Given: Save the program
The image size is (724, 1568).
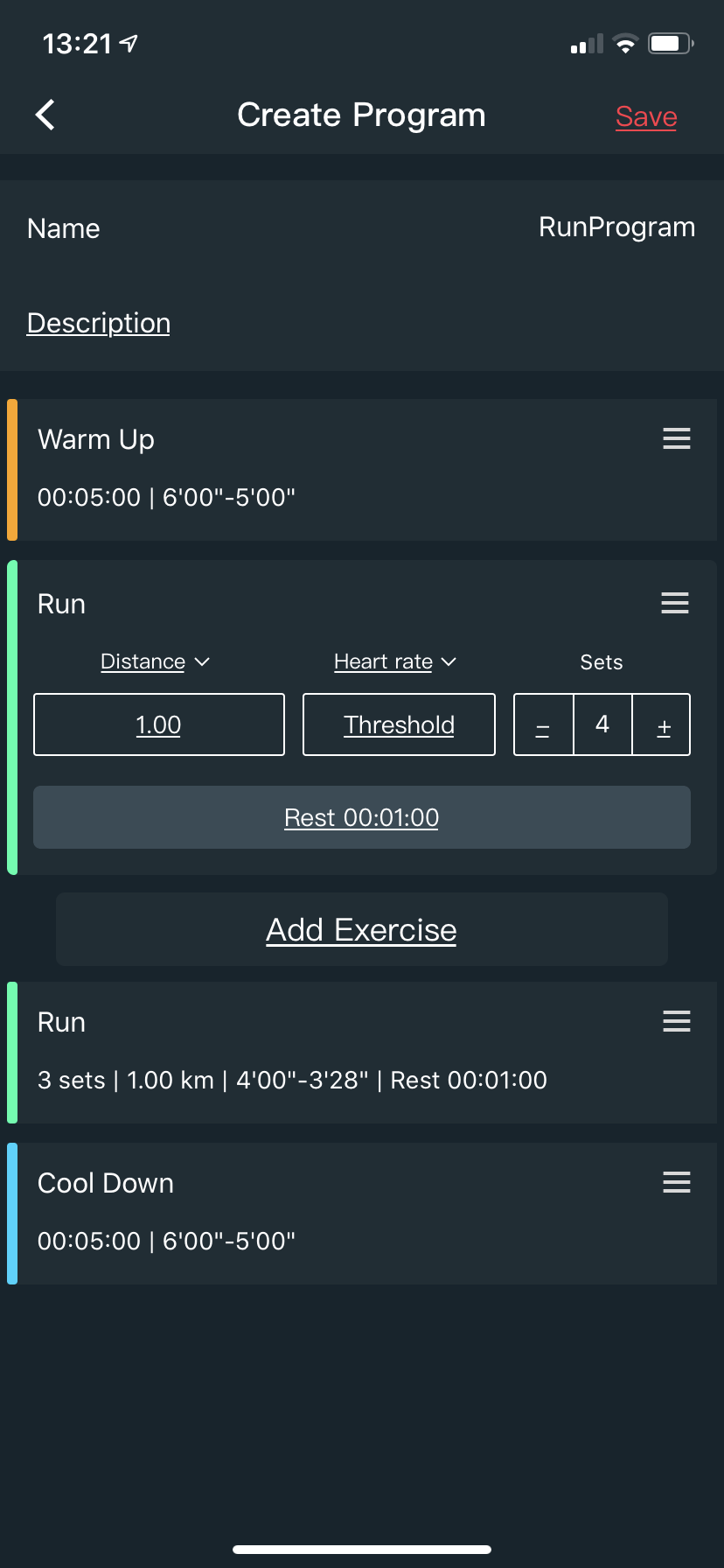Looking at the screenshot, I should pyautogui.click(x=646, y=116).
